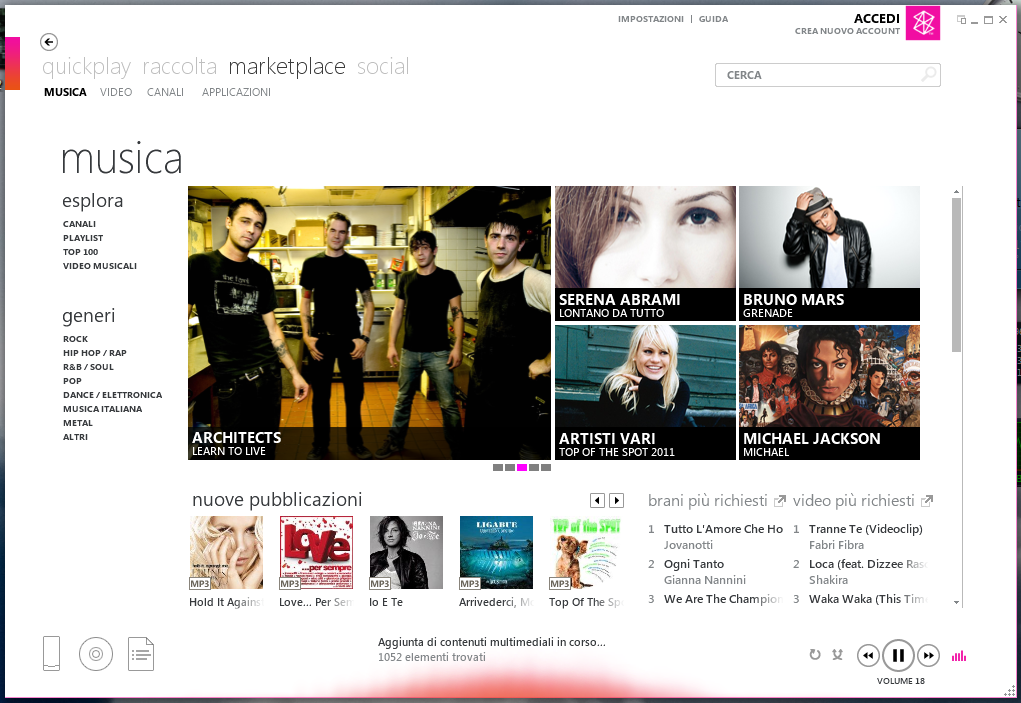This screenshot has height=703, width=1021.
Task: Click the page vertical scrollbar thumb
Action: click(957, 275)
